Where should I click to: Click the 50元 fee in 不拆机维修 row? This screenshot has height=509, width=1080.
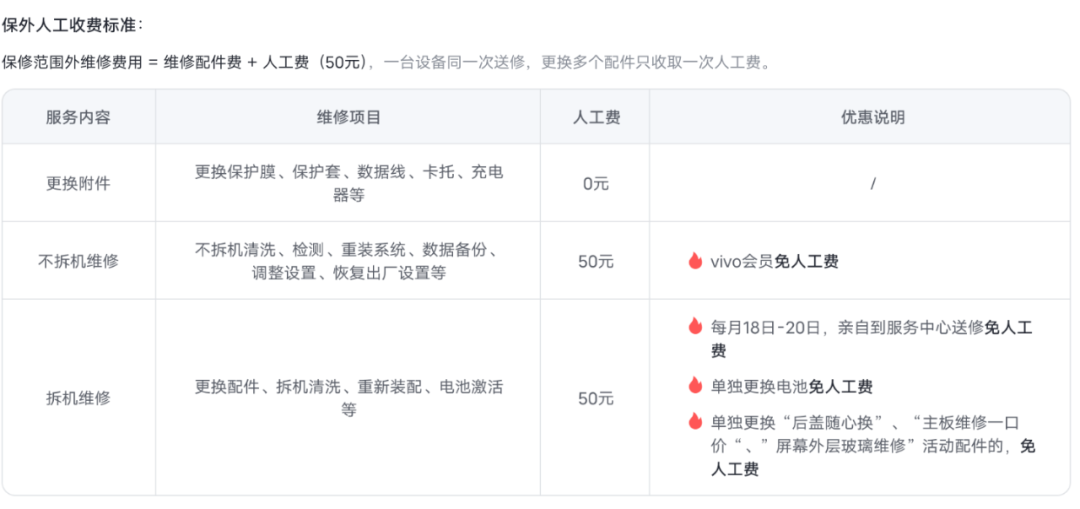pos(596,261)
